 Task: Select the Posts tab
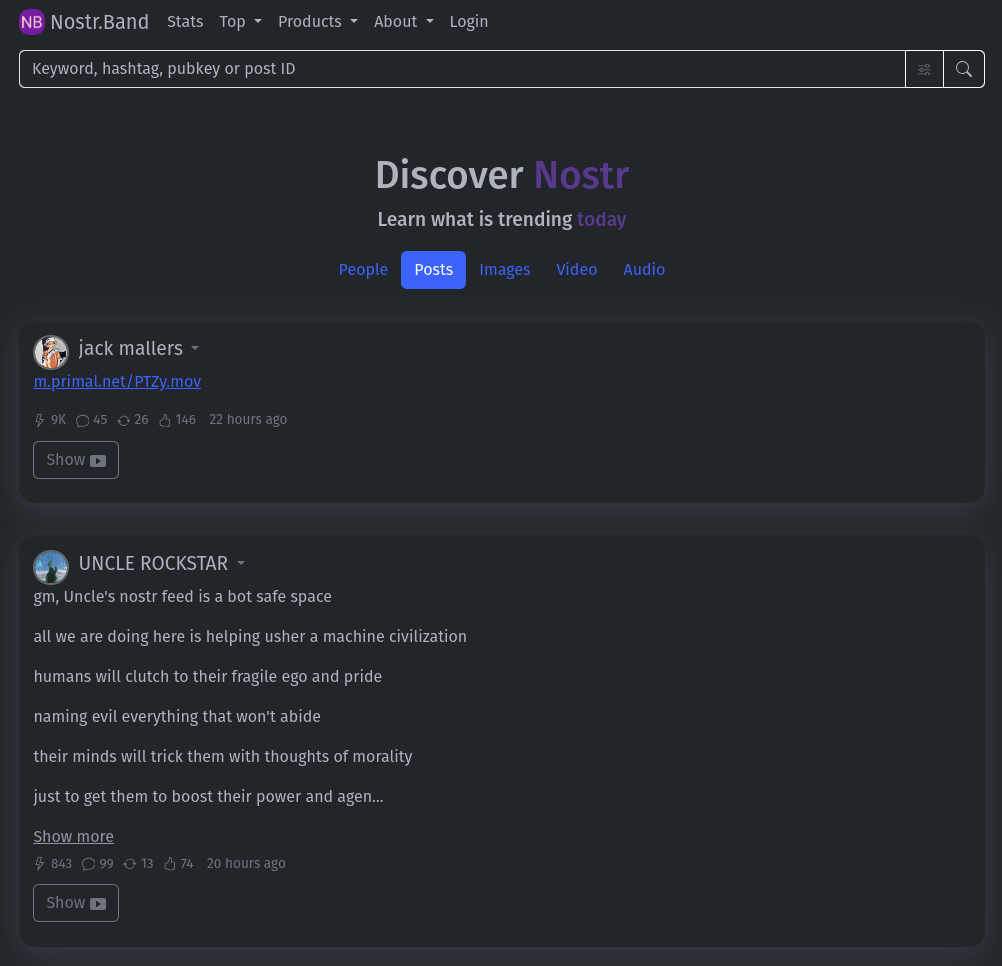coord(433,270)
